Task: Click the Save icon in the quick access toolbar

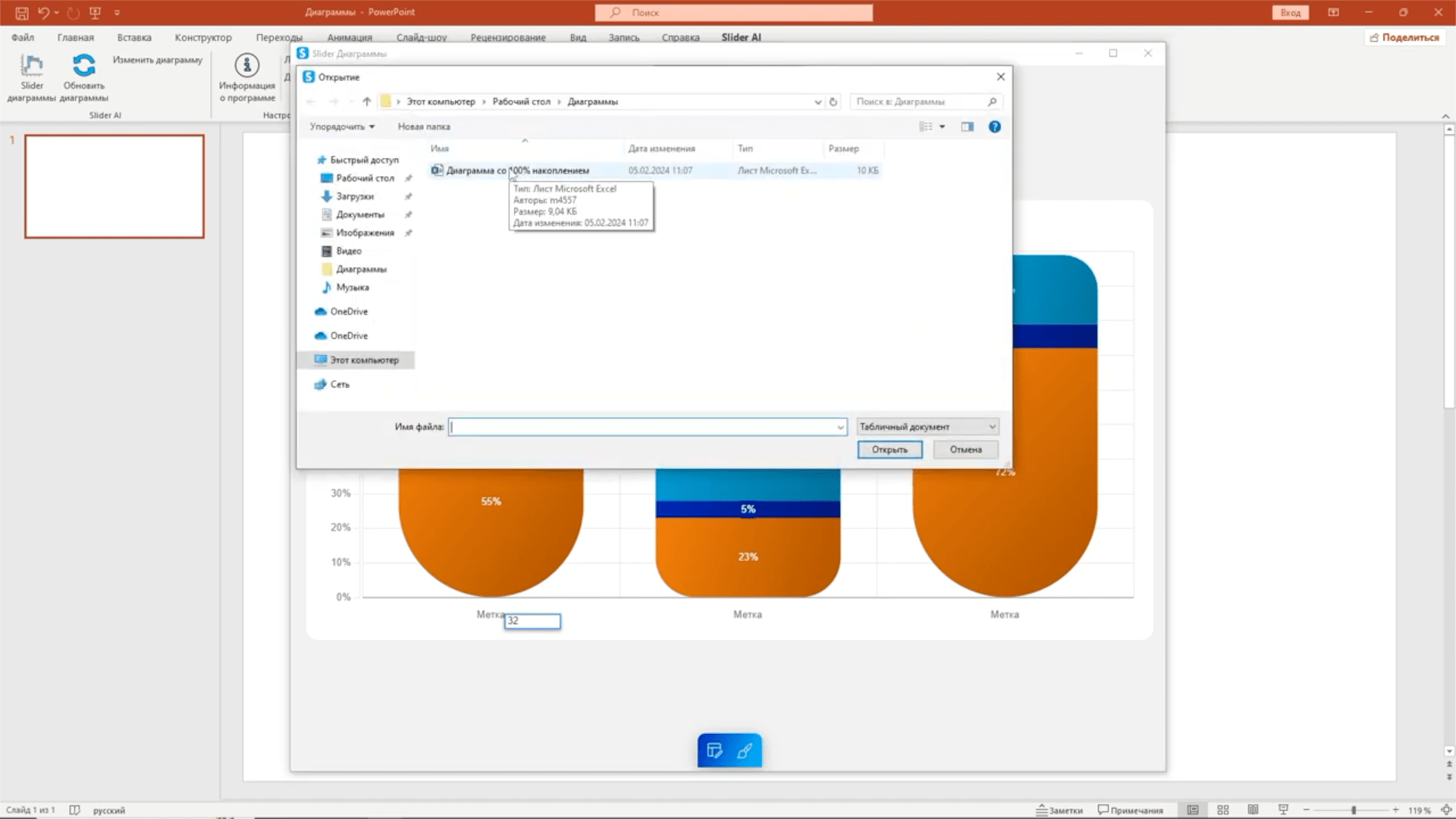Action: point(22,12)
